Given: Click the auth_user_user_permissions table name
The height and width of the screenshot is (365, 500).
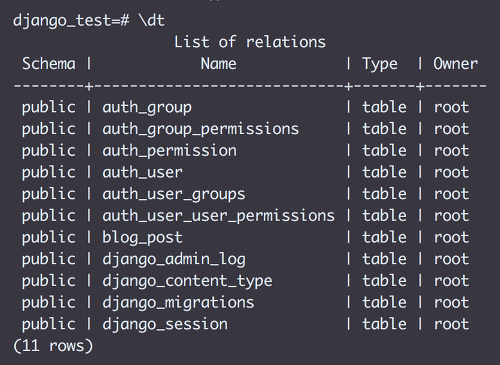Looking at the screenshot, I should point(218,216).
